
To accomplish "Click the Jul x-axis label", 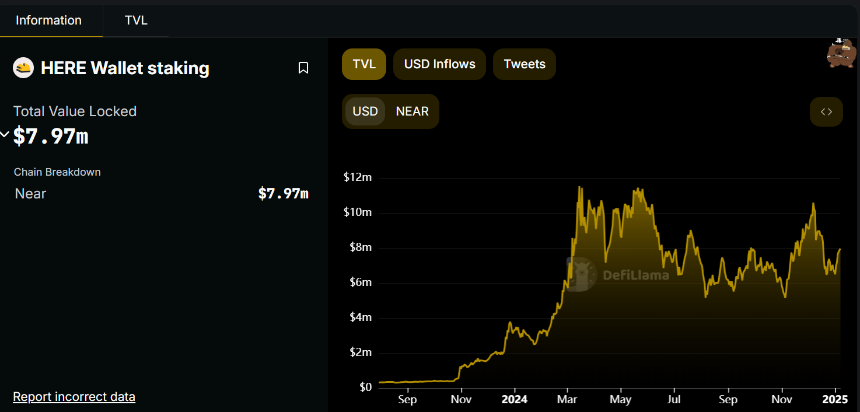I will point(674,399).
